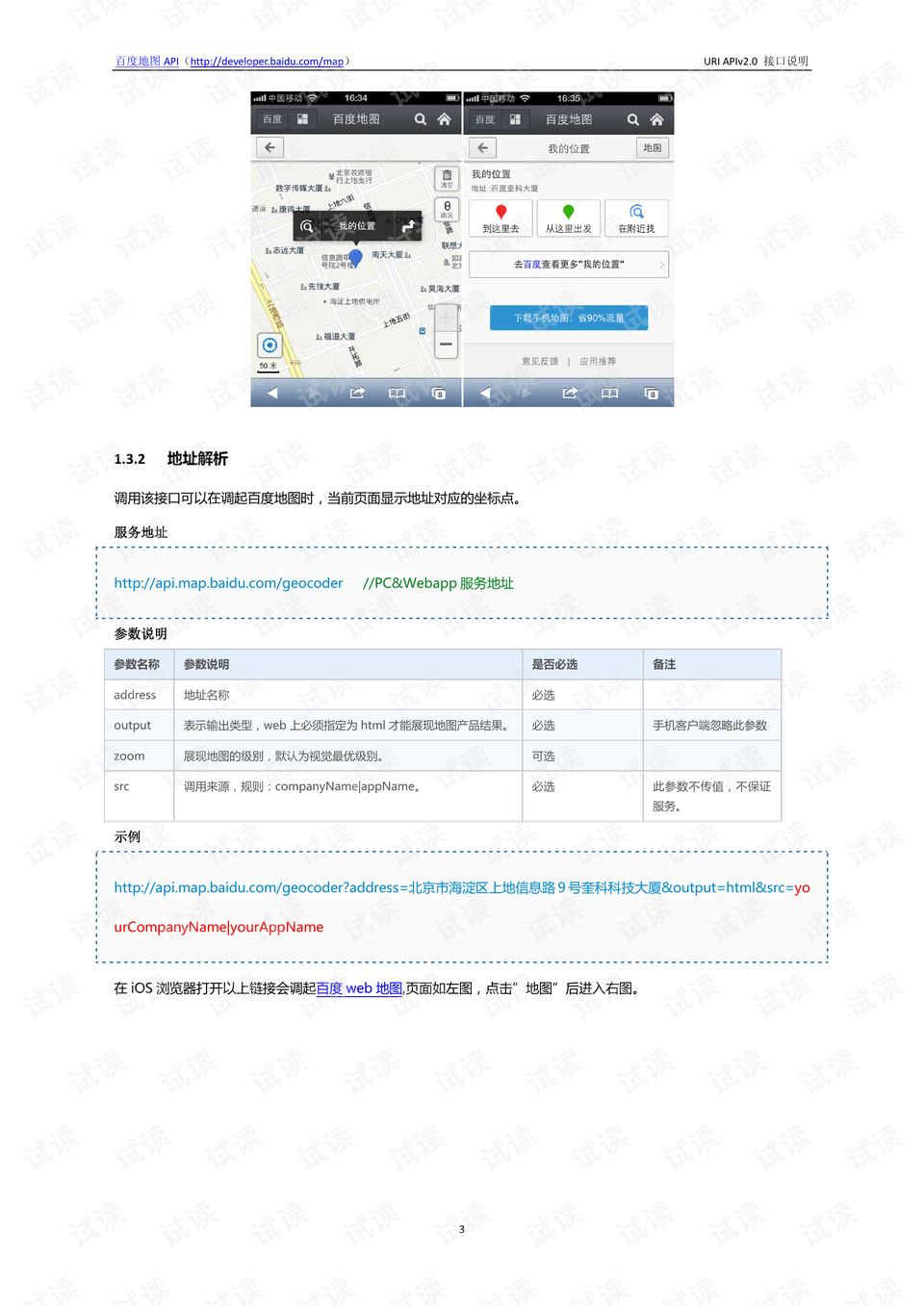This screenshot has width=924, height=1306.
Task: Toggle the traffic condition button on map
Action: [447, 209]
